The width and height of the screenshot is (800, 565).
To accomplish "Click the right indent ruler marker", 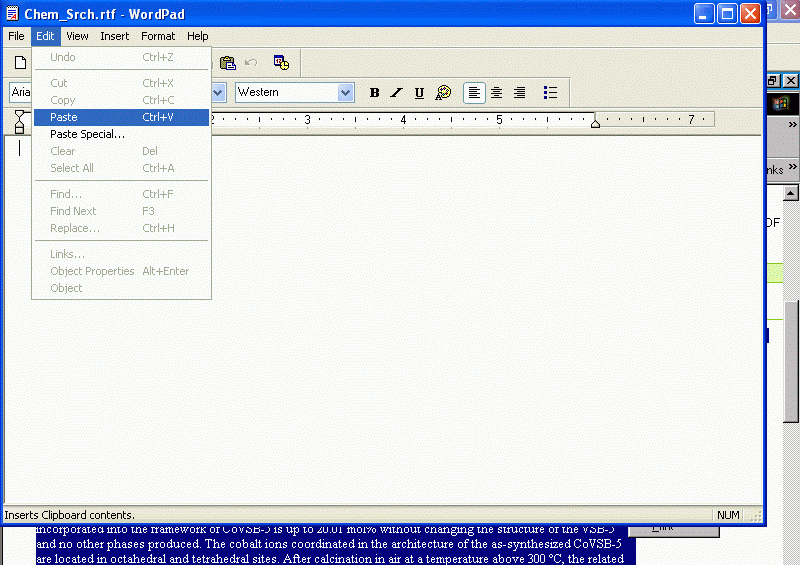I will [595, 124].
